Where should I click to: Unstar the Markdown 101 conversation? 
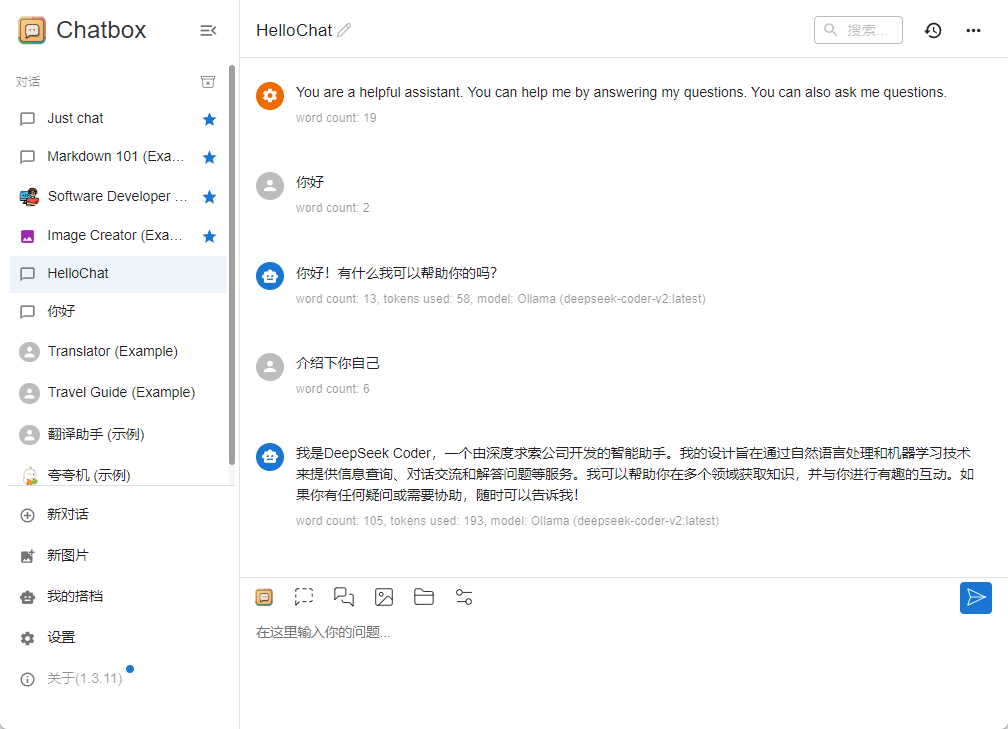click(x=209, y=158)
